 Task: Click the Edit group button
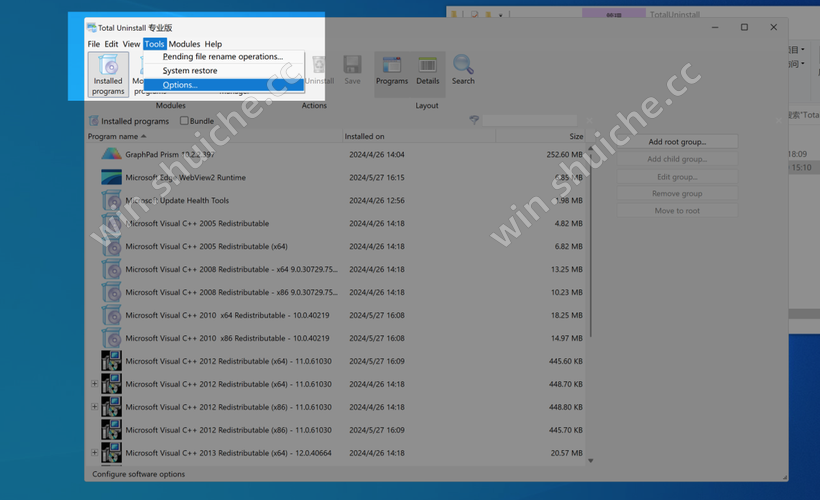[677, 177]
